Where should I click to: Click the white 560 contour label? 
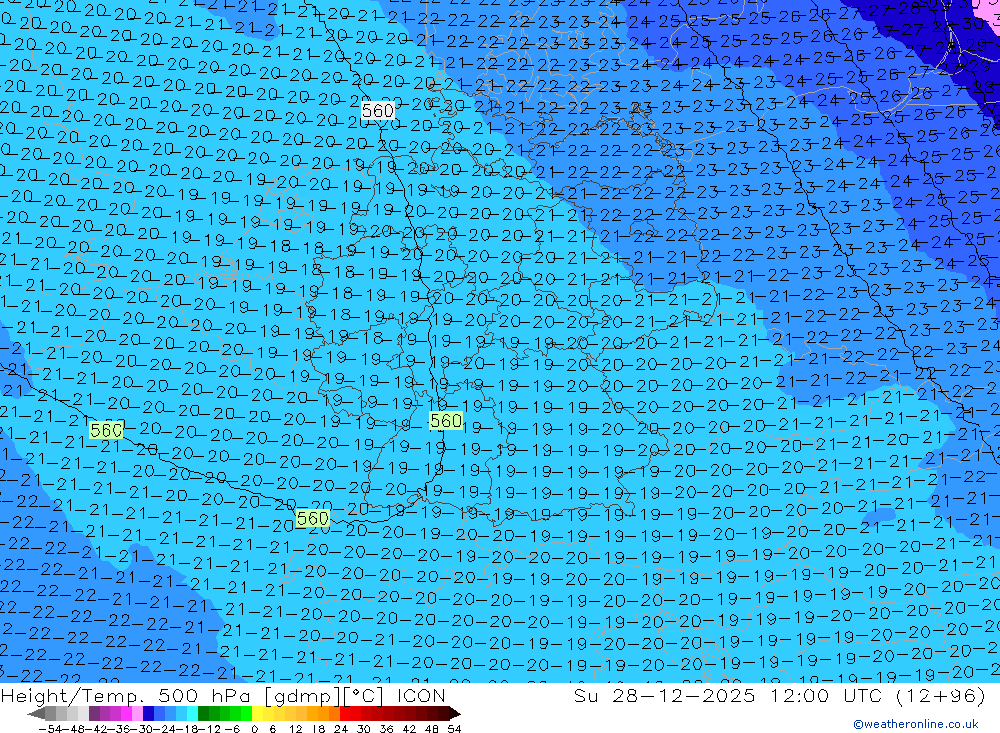(x=378, y=111)
